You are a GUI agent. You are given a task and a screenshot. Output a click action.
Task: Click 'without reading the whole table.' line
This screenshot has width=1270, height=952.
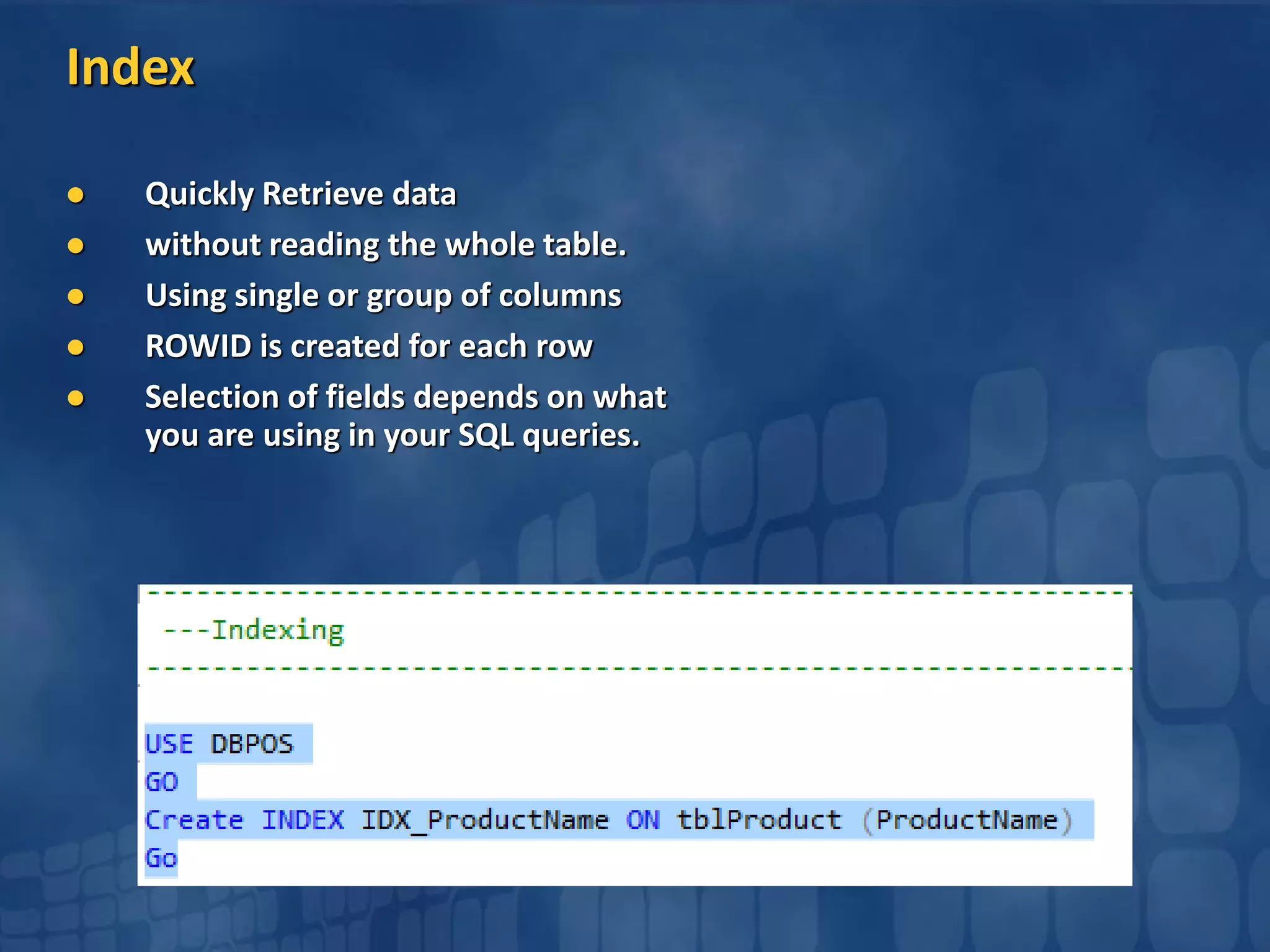coord(386,245)
